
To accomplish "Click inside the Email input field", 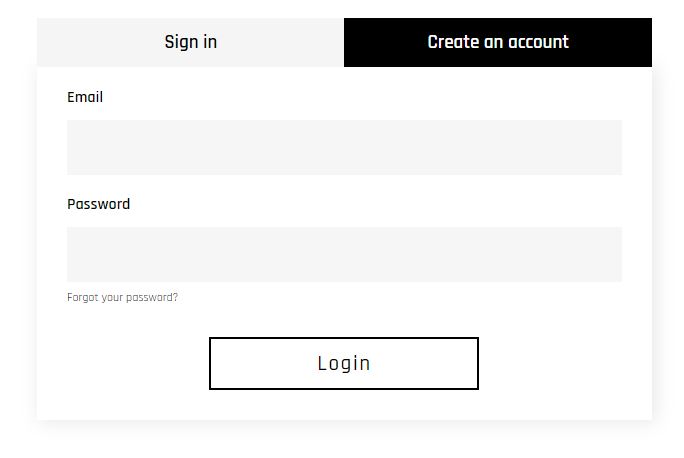I will (x=344, y=147).
